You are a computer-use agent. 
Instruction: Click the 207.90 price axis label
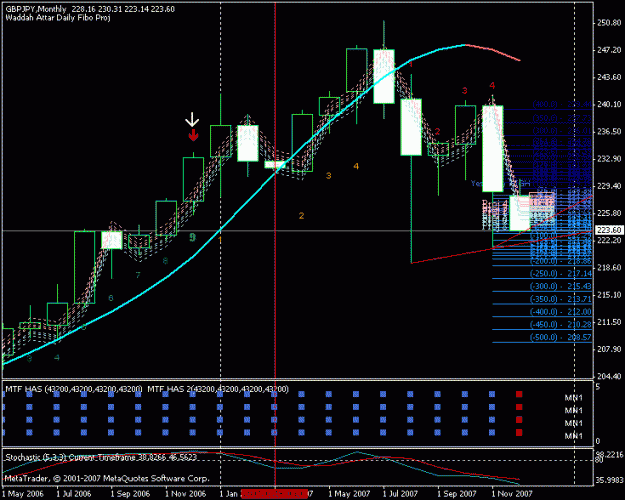point(609,349)
